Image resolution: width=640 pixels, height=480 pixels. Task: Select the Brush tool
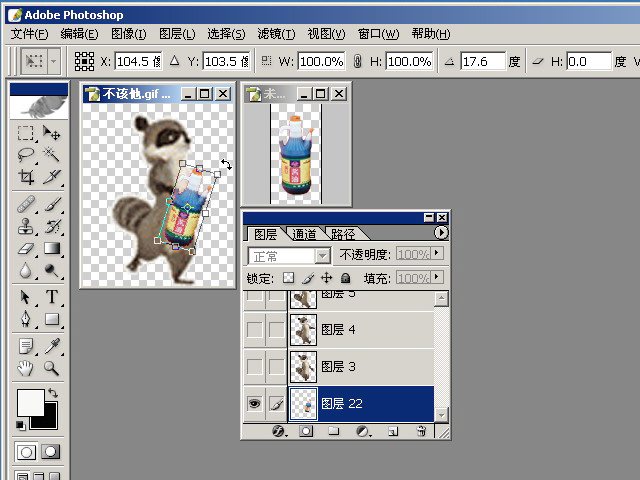[x=51, y=204]
